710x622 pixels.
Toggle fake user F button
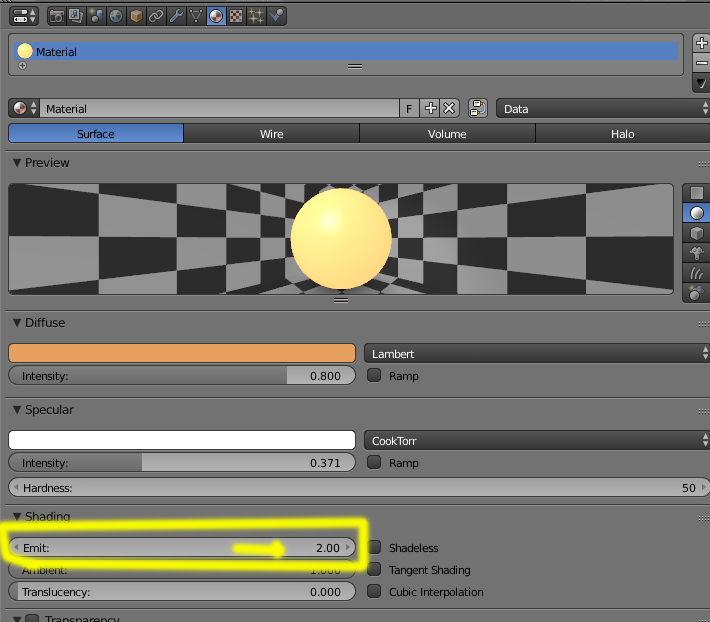409,109
